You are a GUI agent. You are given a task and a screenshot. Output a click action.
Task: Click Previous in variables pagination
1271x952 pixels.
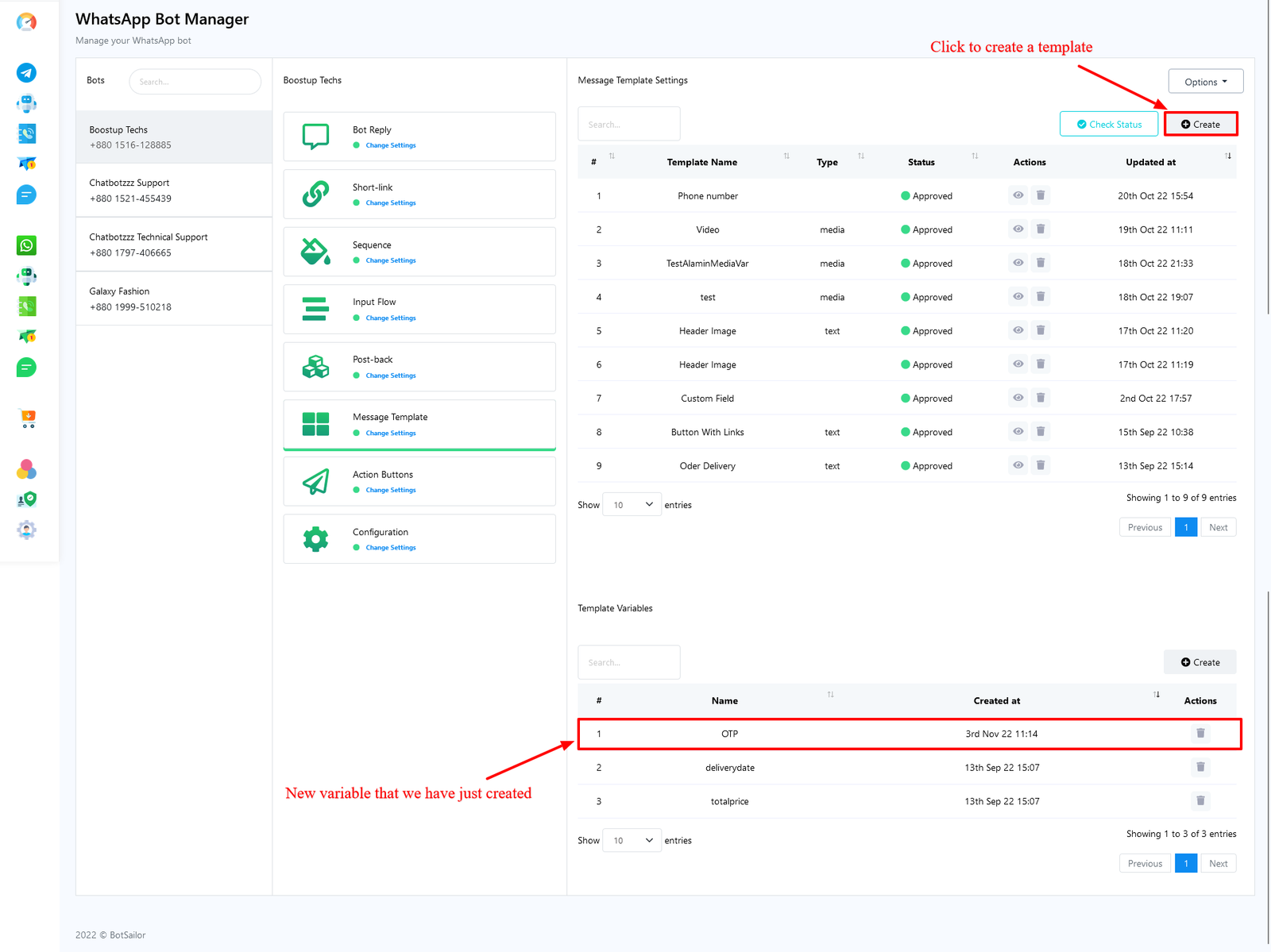[x=1145, y=863]
